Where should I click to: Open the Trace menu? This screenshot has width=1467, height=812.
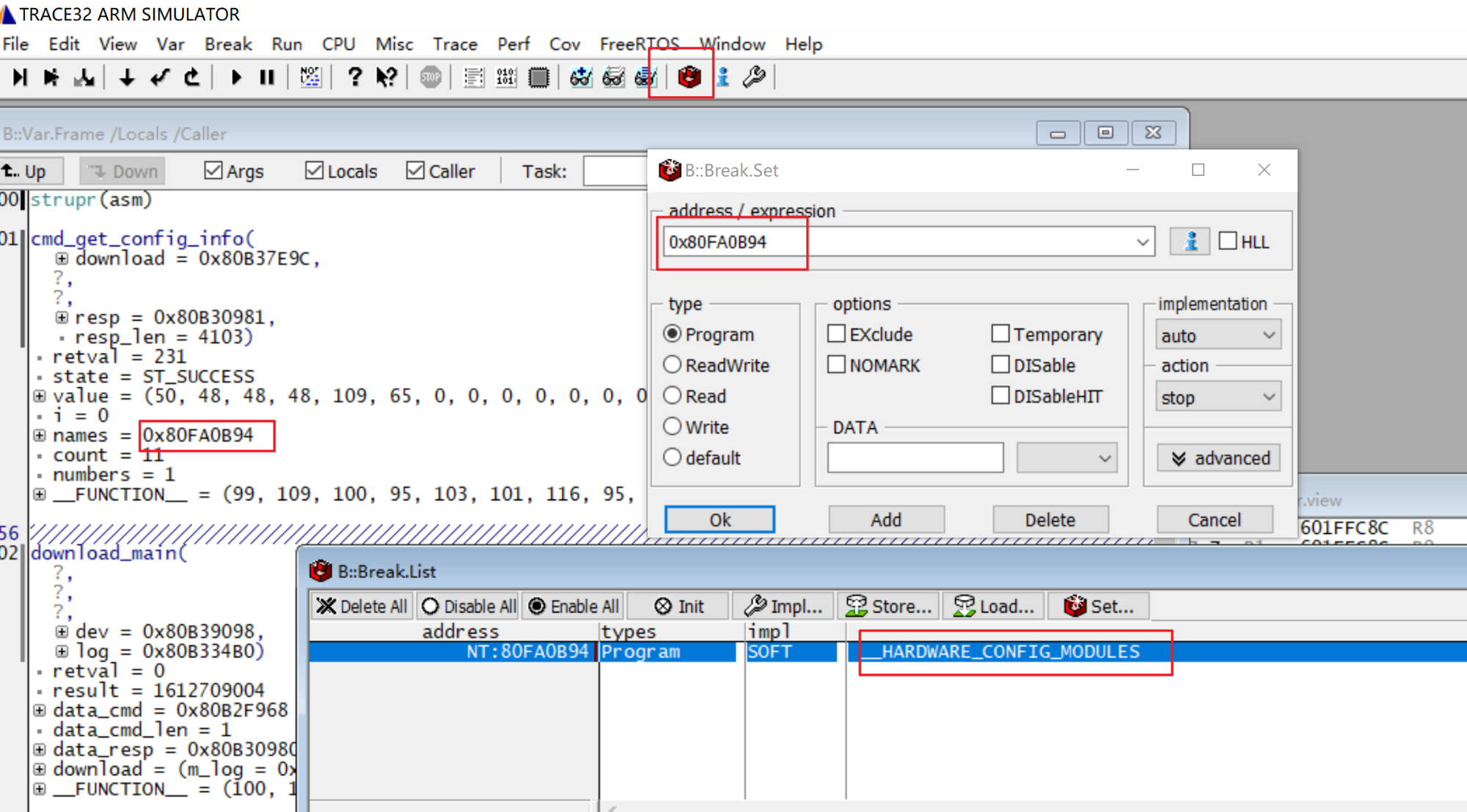click(455, 44)
